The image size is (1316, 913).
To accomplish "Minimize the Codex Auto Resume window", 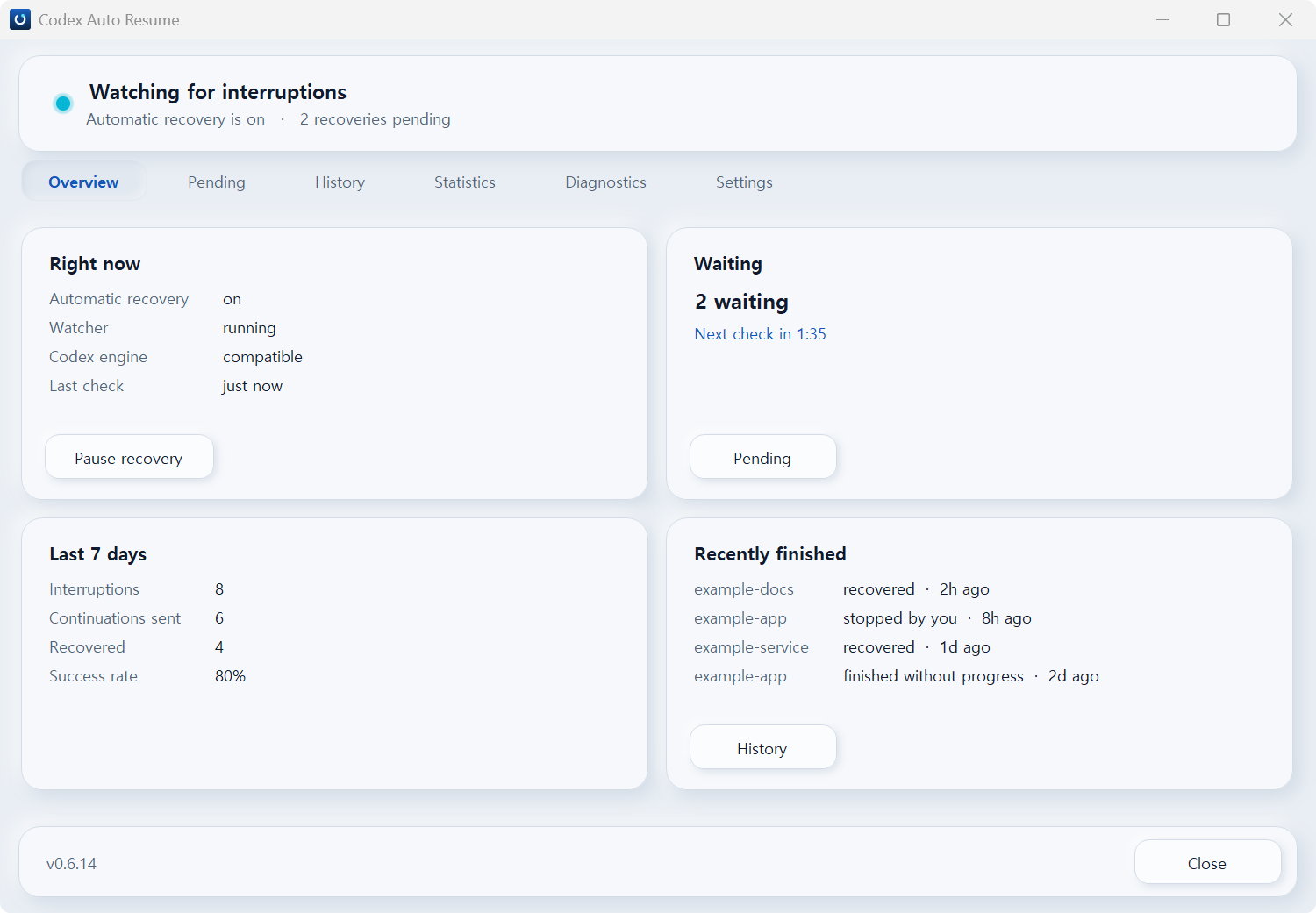I will pos(1163,19).
